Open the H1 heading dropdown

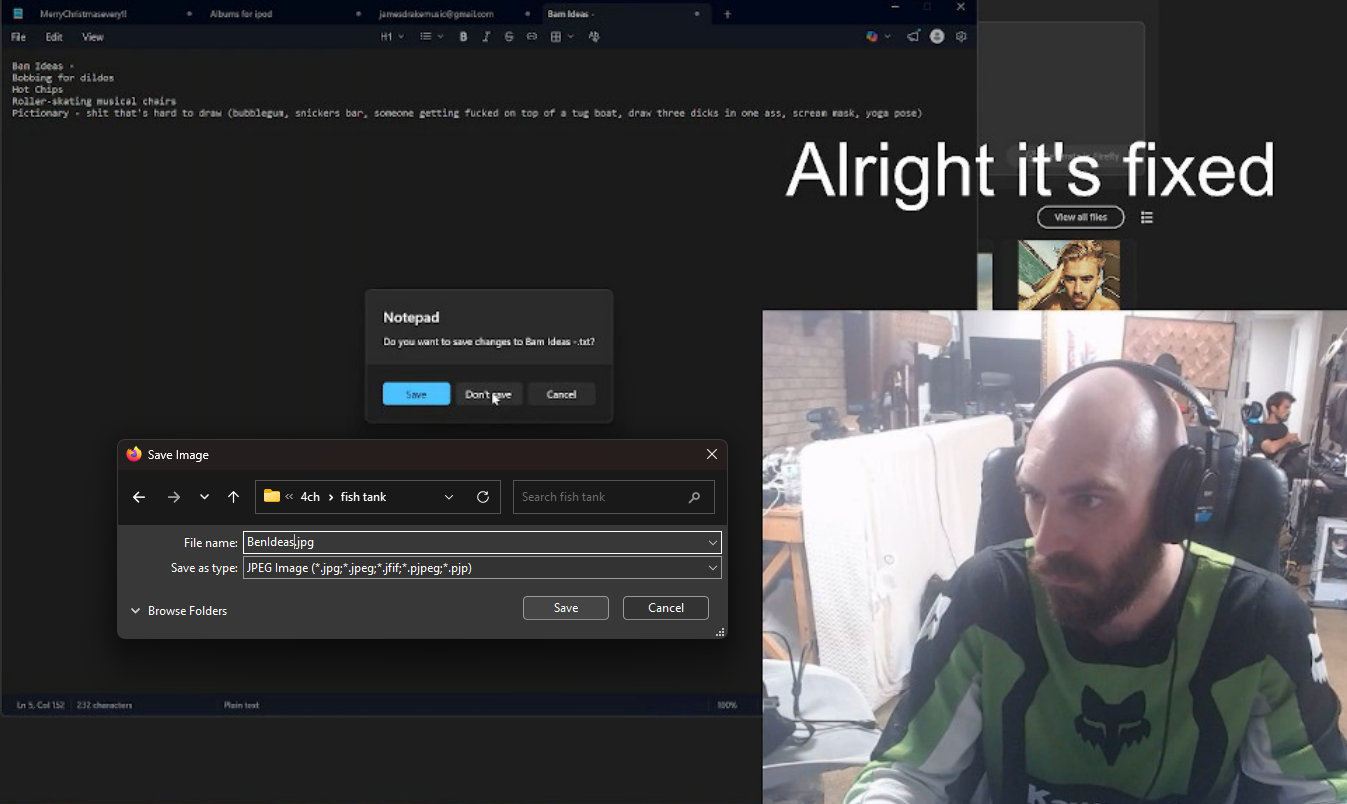click(x=392, y=37)
